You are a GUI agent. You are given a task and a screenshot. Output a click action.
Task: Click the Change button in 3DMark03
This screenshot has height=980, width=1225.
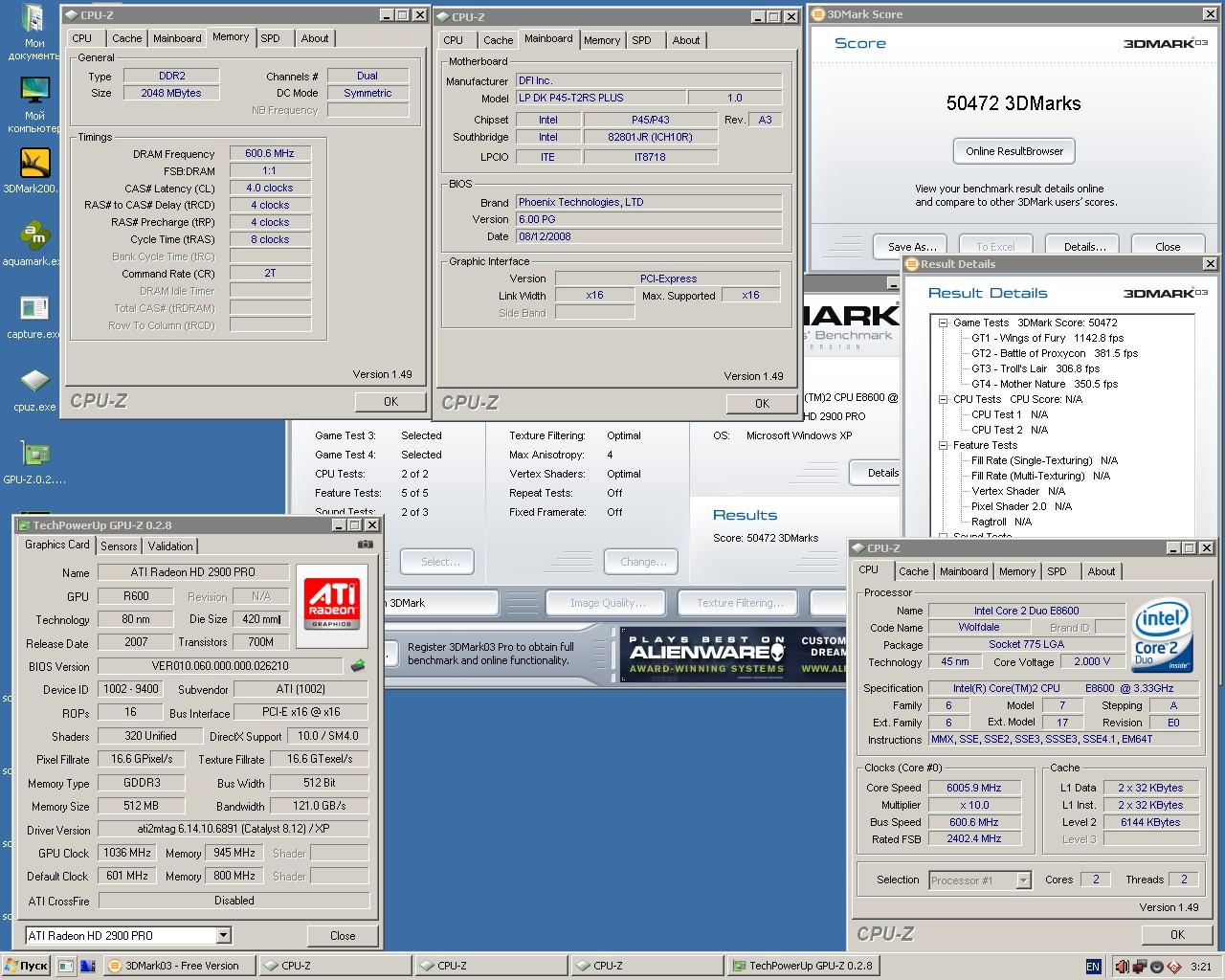click(x=643, y=562)
